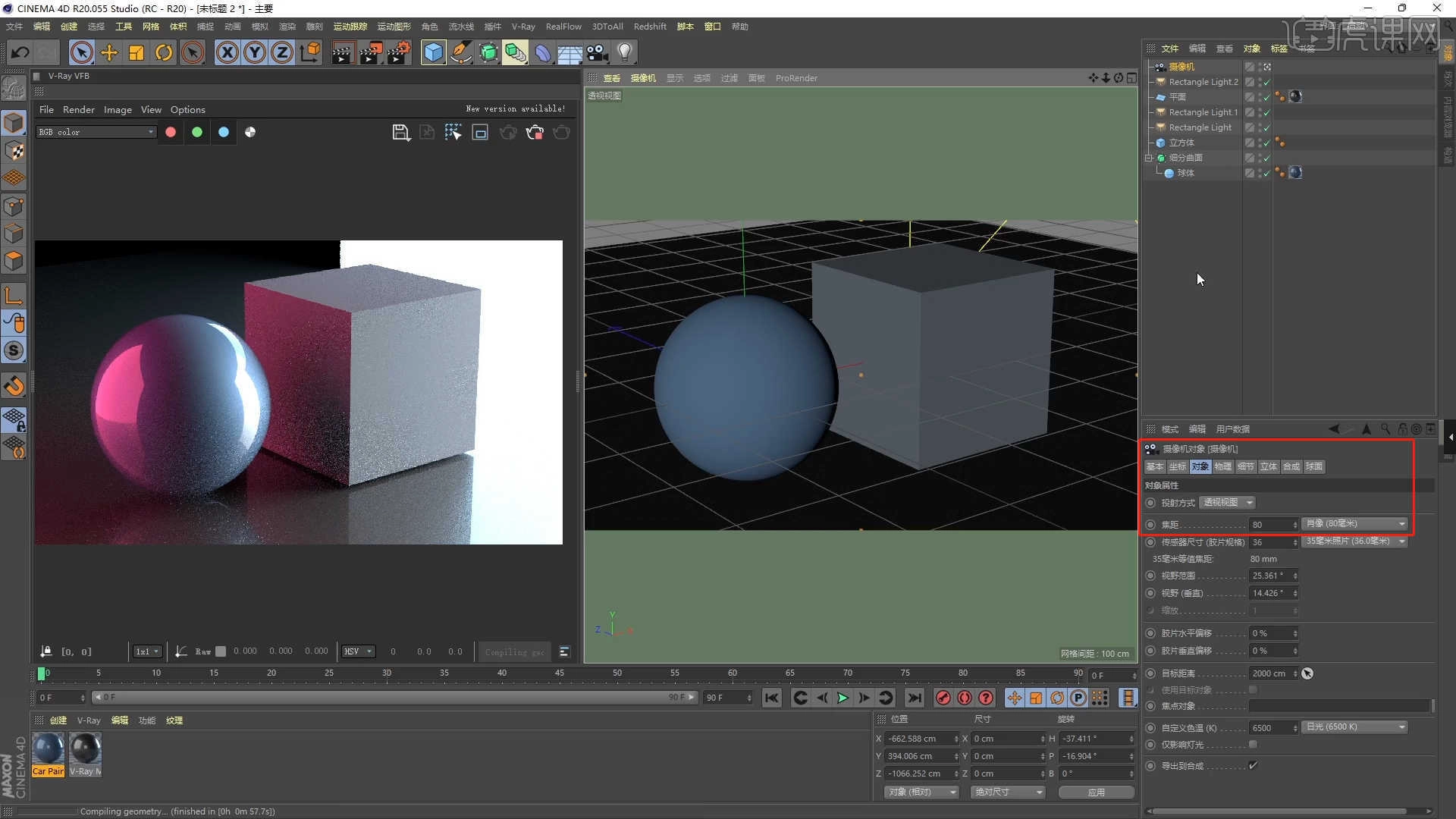Click the 应用 apply button
Image resolution: width=1456 pixels, height=819 pixels.
click(1096, 792)
